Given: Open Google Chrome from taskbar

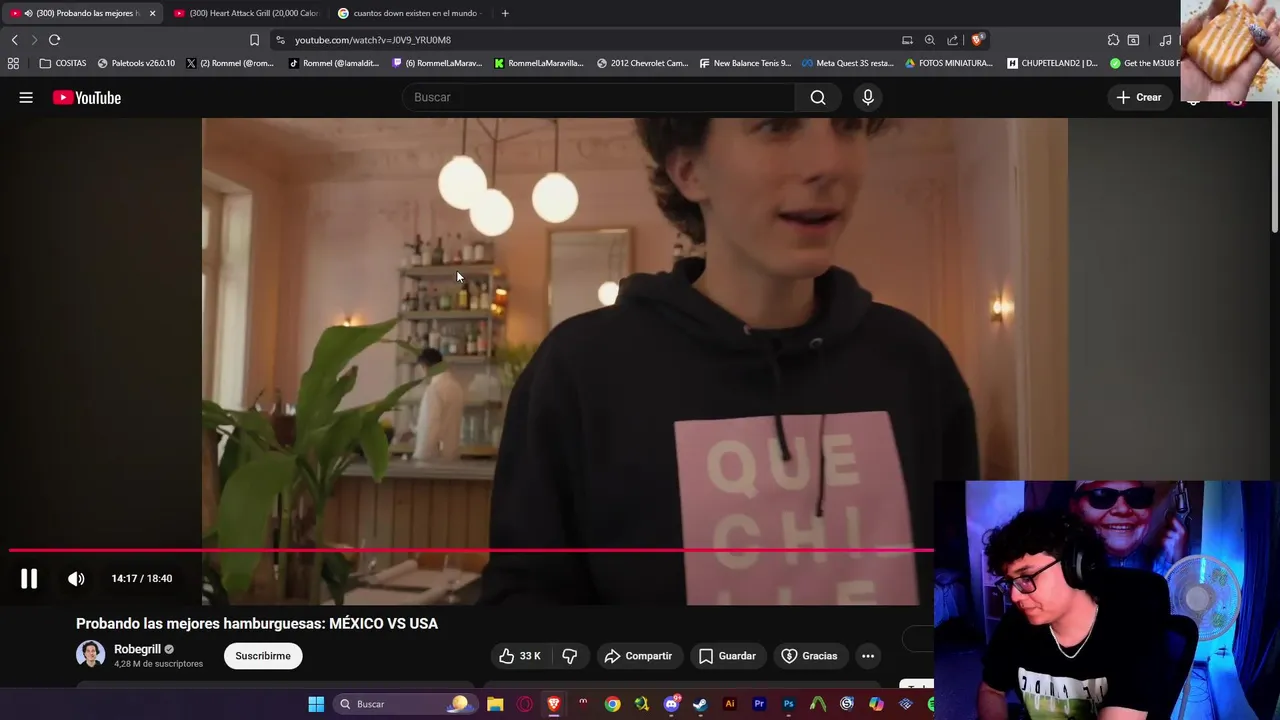Looking at the screenshot, I should [x=612, y=704].
